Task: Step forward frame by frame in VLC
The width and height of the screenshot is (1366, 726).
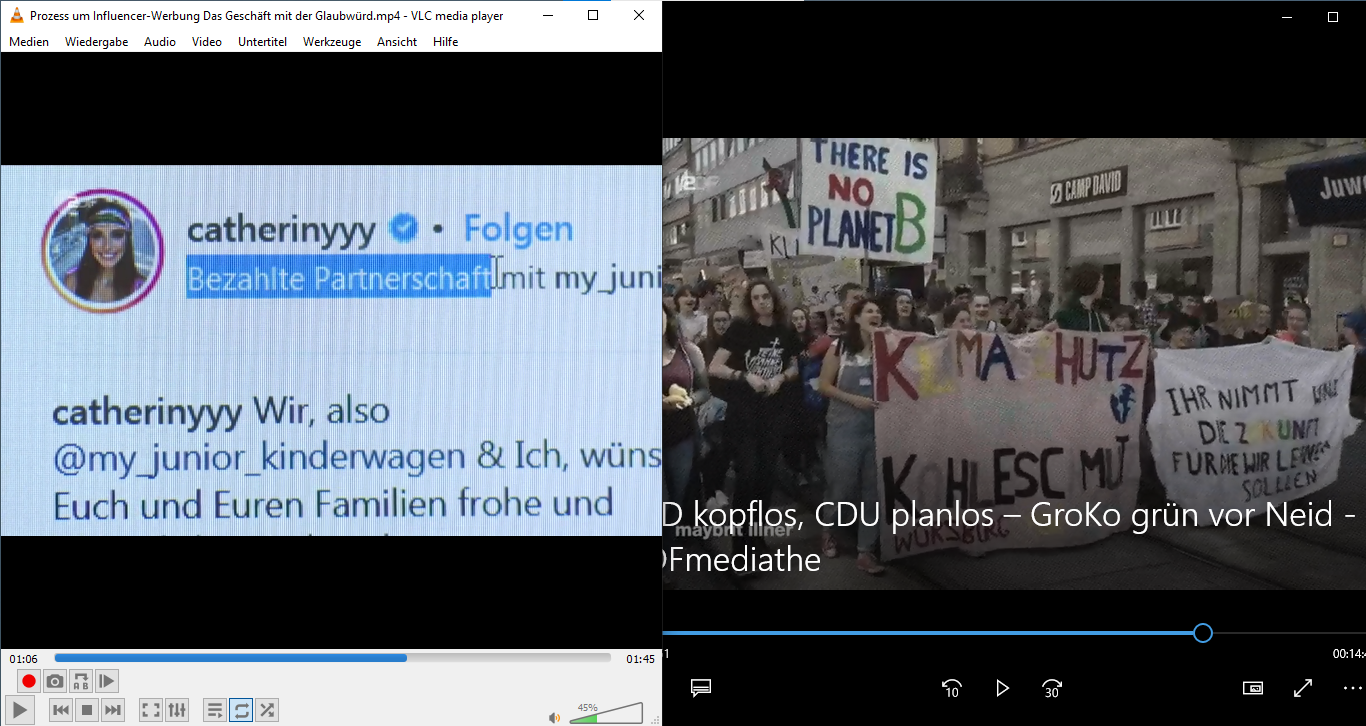Action: click(107, 681)
